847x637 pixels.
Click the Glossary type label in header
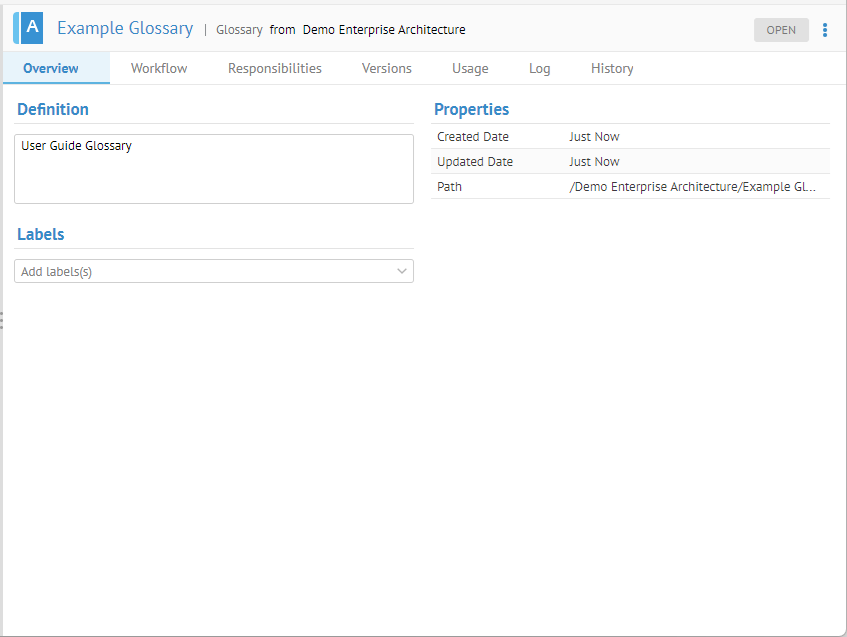(239, 30)
